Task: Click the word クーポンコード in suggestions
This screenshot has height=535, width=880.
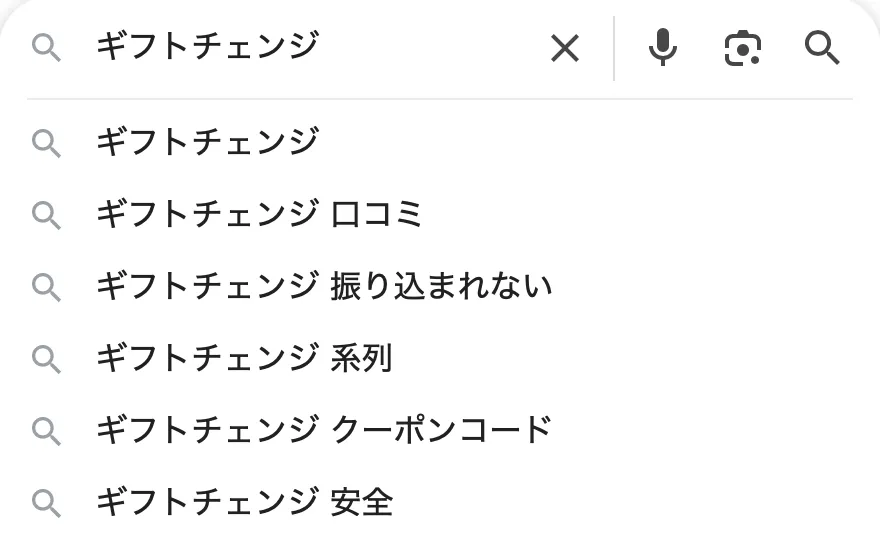Action: tap(441, 430)
